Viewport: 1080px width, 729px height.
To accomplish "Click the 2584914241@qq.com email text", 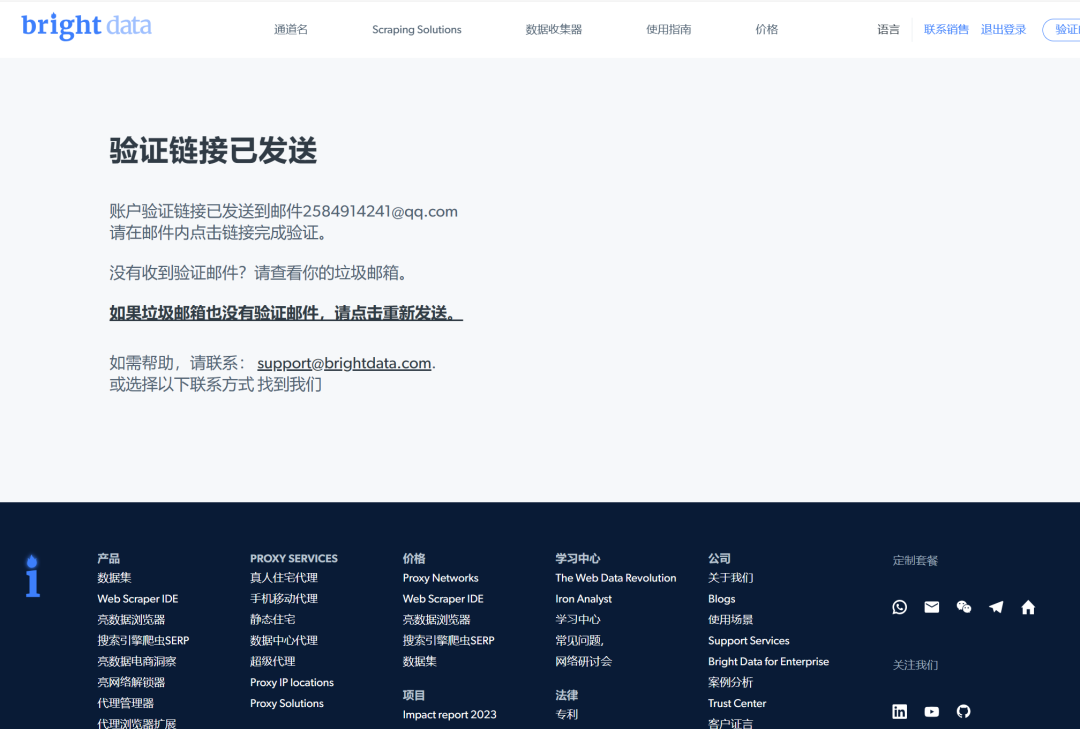I will (380, 211).
